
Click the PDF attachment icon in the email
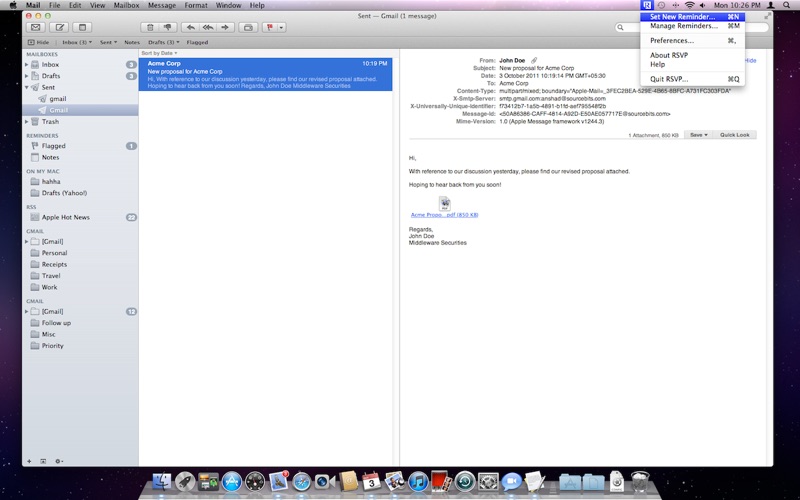coord(444,203)
